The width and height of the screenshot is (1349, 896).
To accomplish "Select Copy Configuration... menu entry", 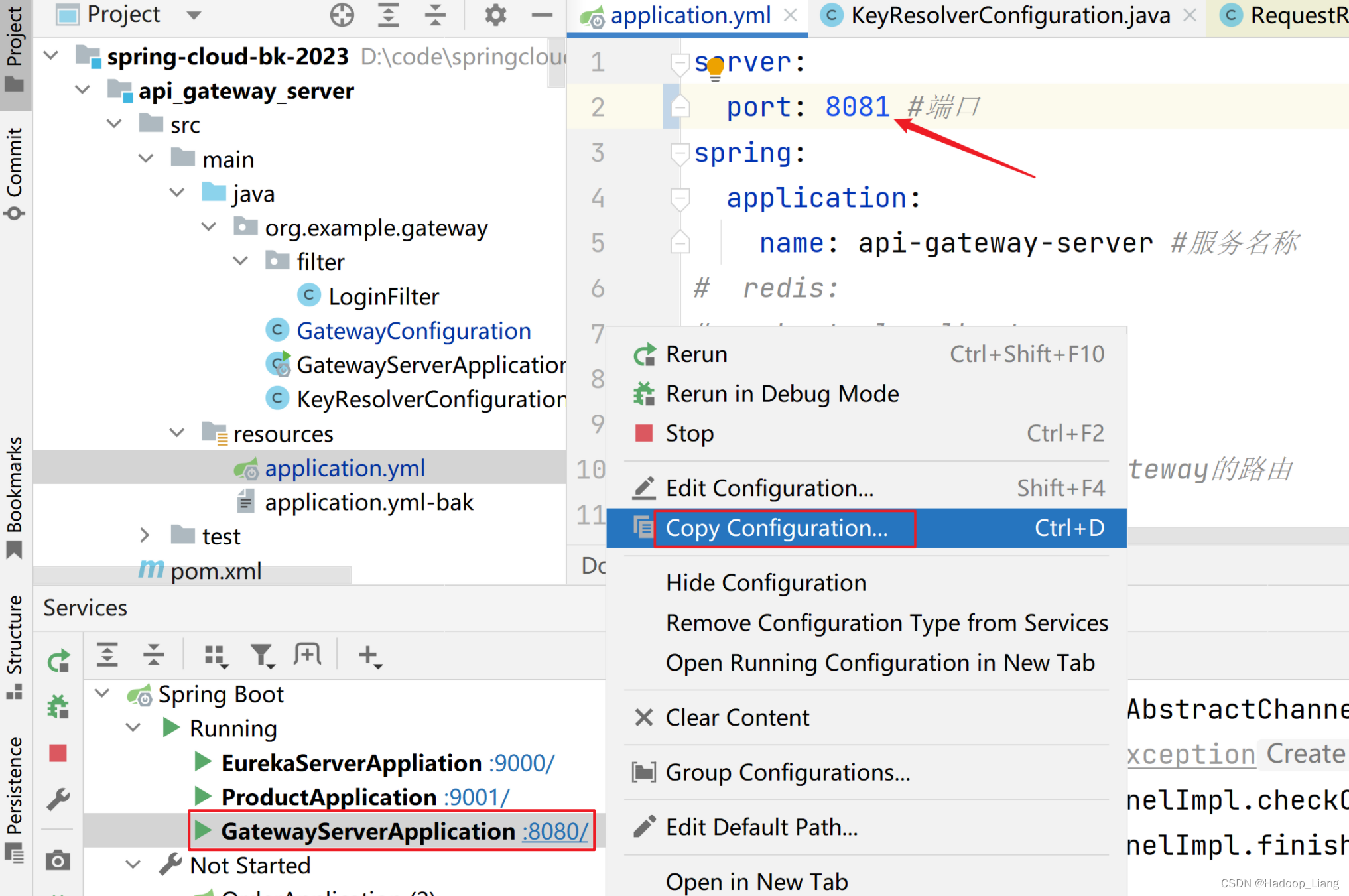I will tap(776, 529).
